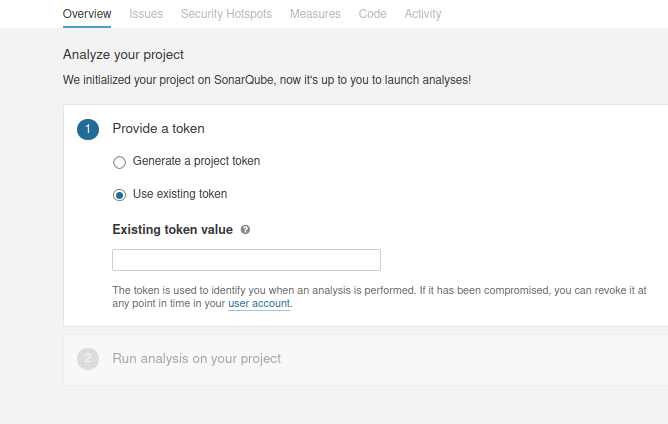Click the 'We initialized your project' intro text

(x=266, y=79)
